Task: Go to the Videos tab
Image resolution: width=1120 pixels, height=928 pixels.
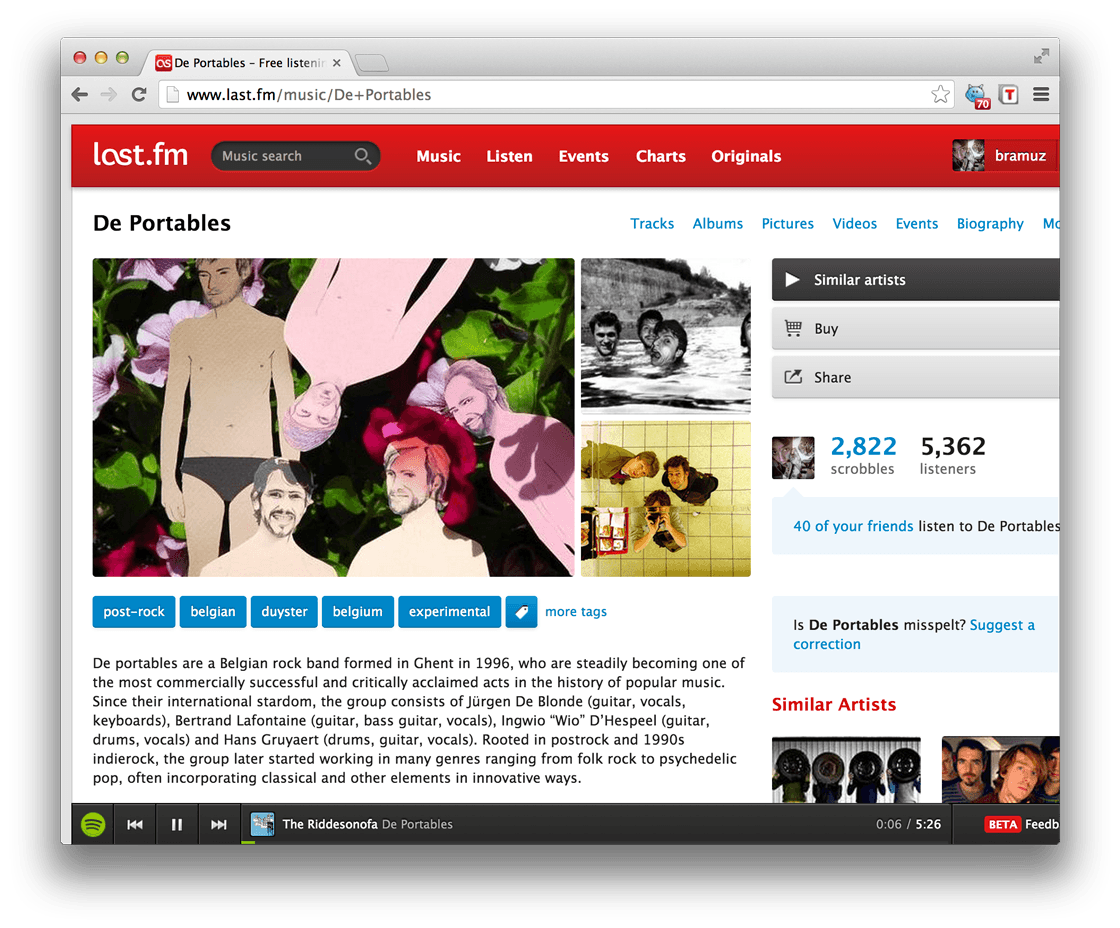Action: click(855, 224)
